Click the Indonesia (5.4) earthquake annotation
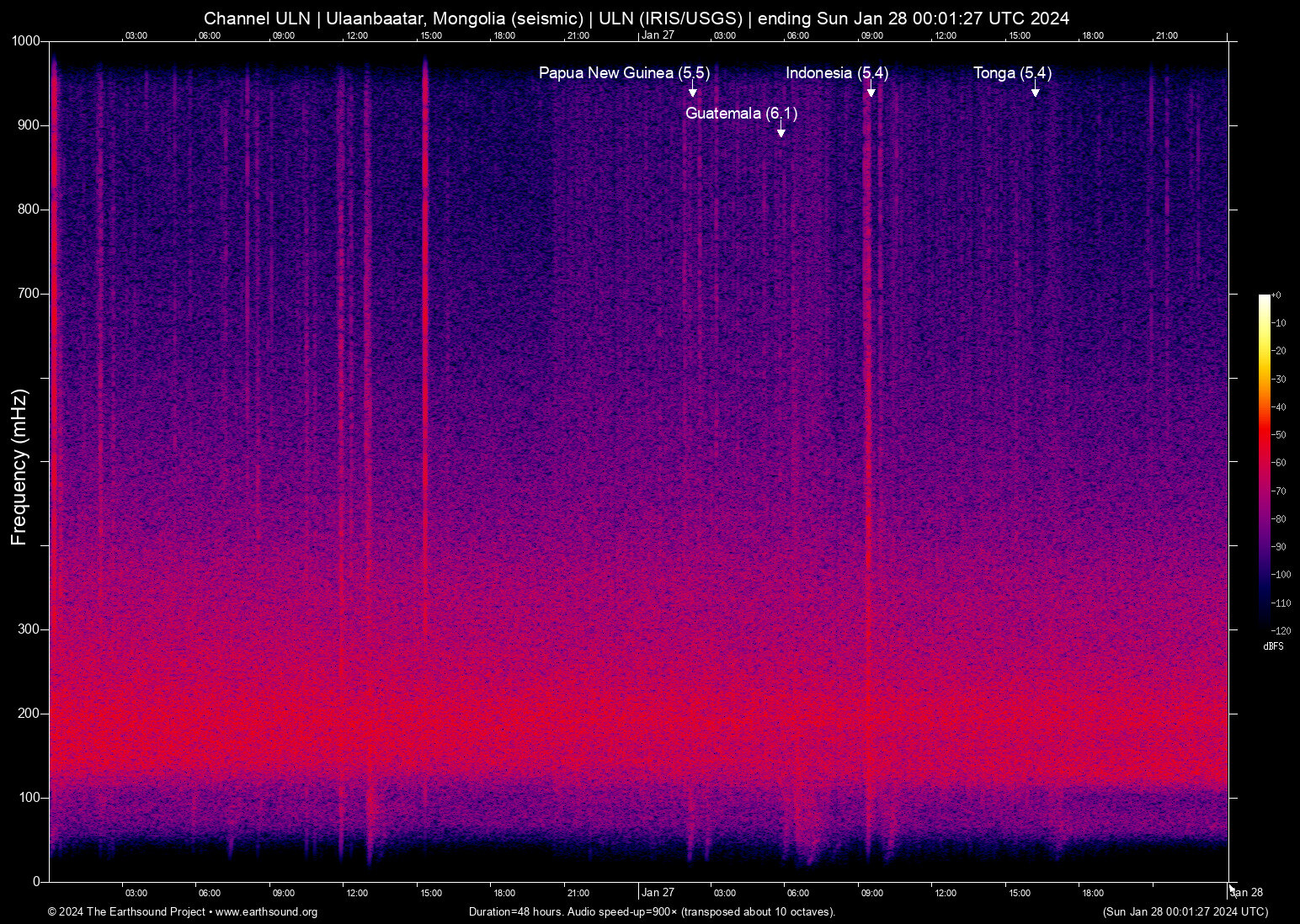This screenshot has height=924, width=1300. point(837,73)
